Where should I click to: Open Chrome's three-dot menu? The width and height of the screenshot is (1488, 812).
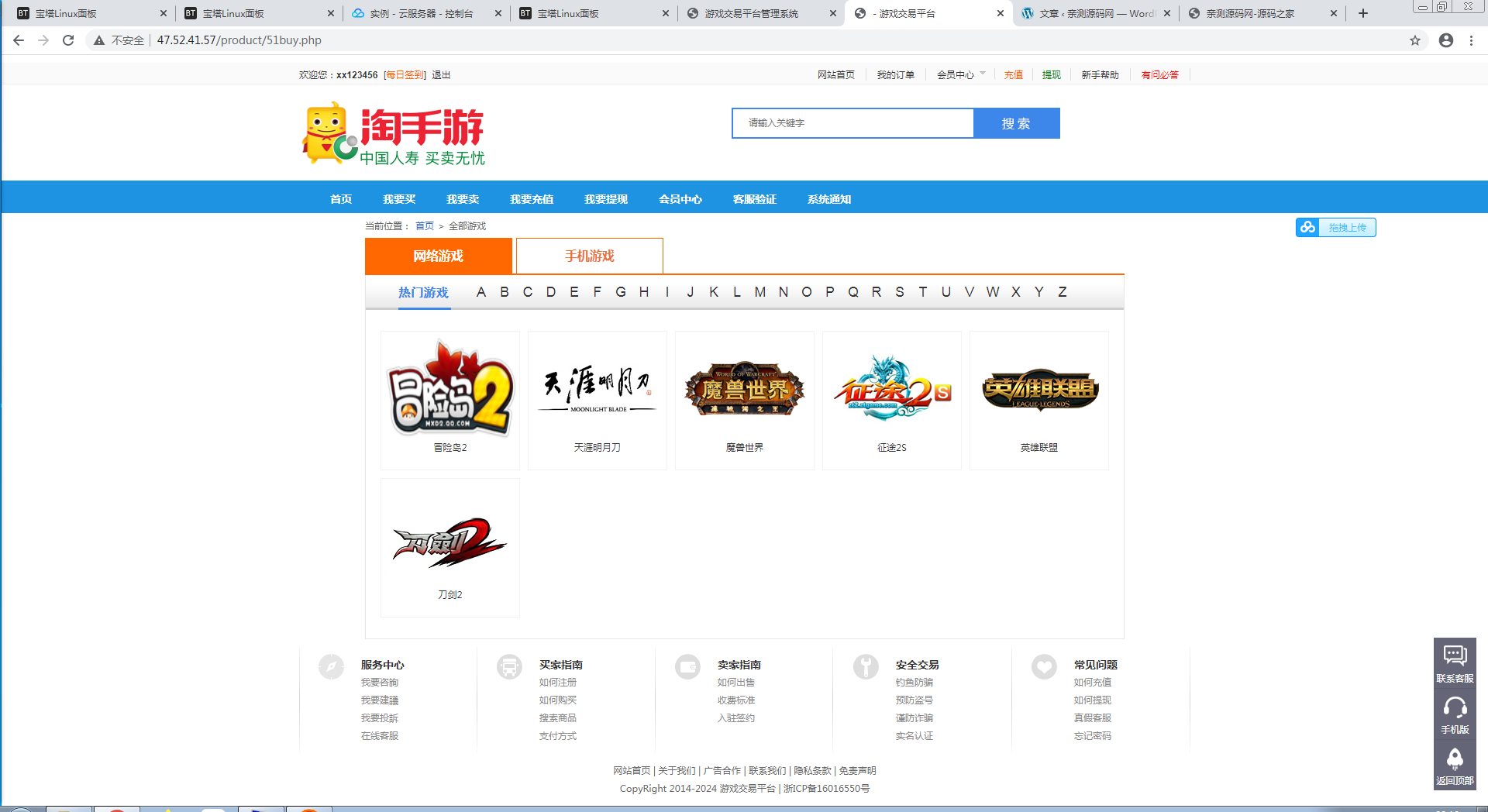tap(1471, 40)
